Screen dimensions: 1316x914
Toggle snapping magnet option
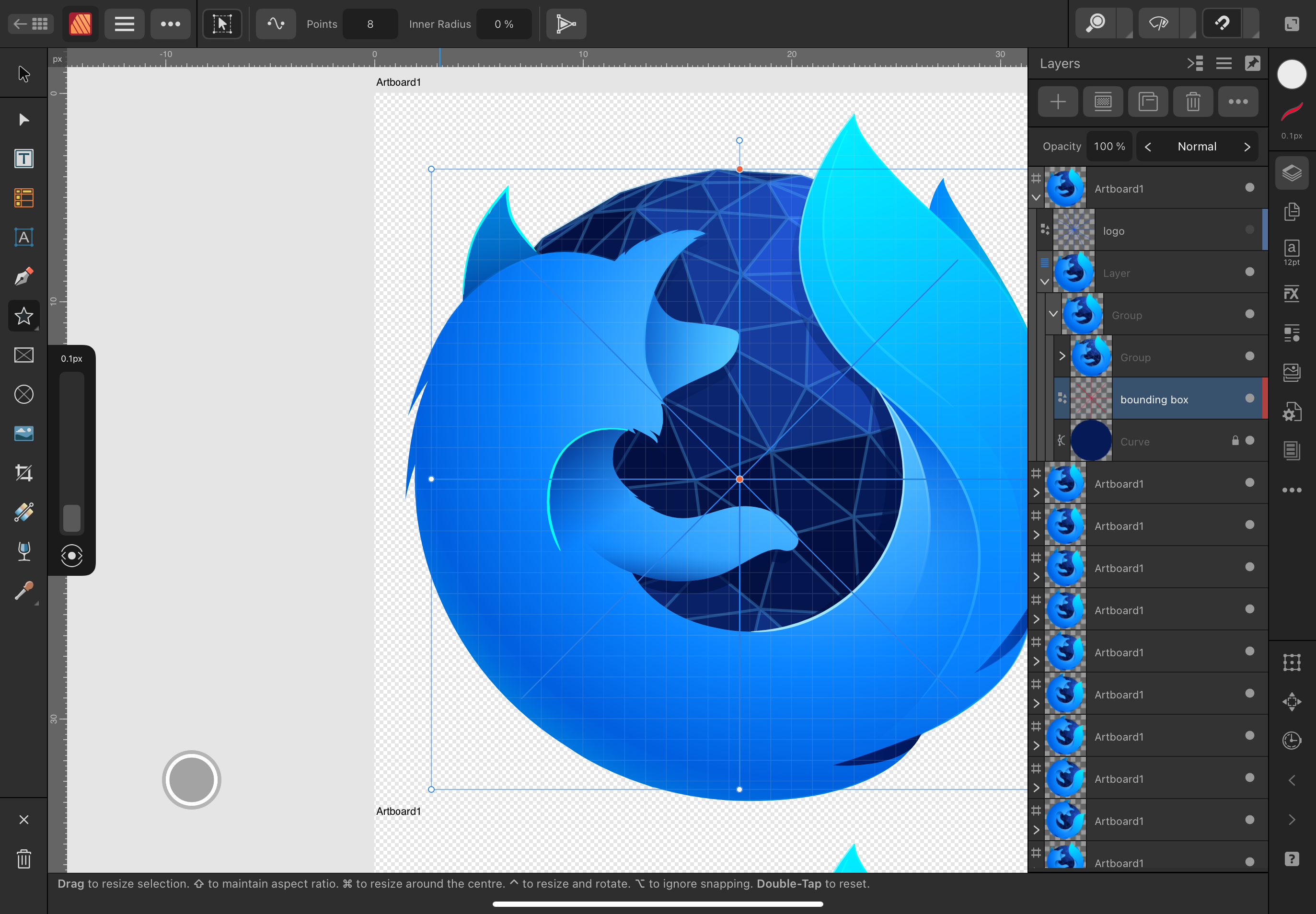point(1222,24)
